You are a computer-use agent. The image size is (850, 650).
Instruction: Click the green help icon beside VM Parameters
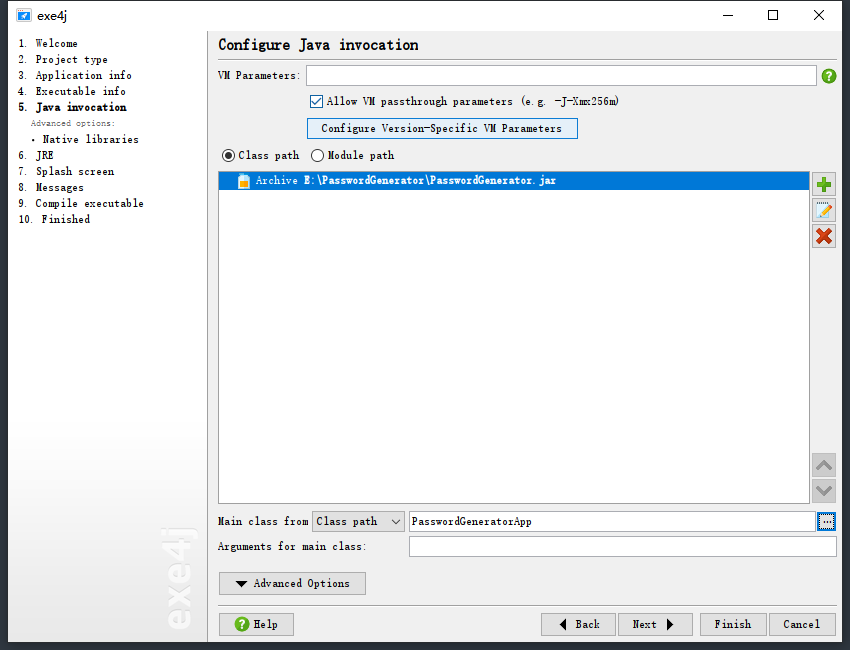tap(828, 76)
